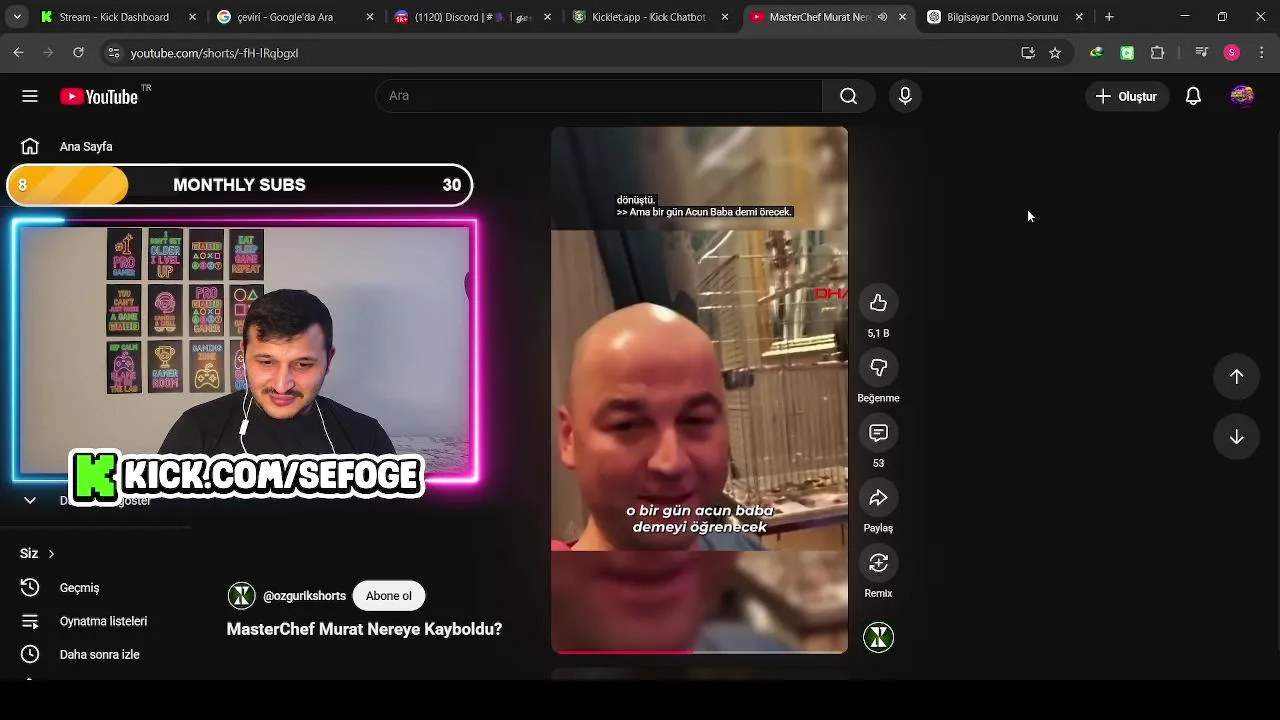Viewport: 1280px width, 720px height.
Task: Click the search magnifier button
Action: coord(848,96)
